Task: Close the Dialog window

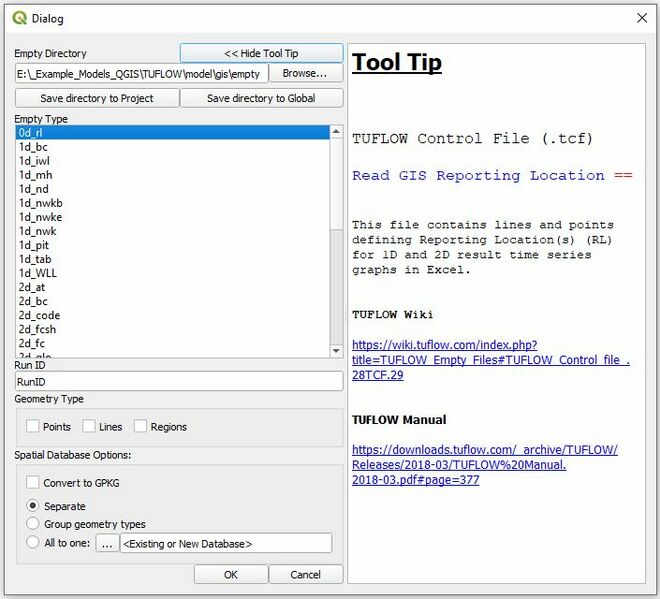Action: (x=641, y=18)
